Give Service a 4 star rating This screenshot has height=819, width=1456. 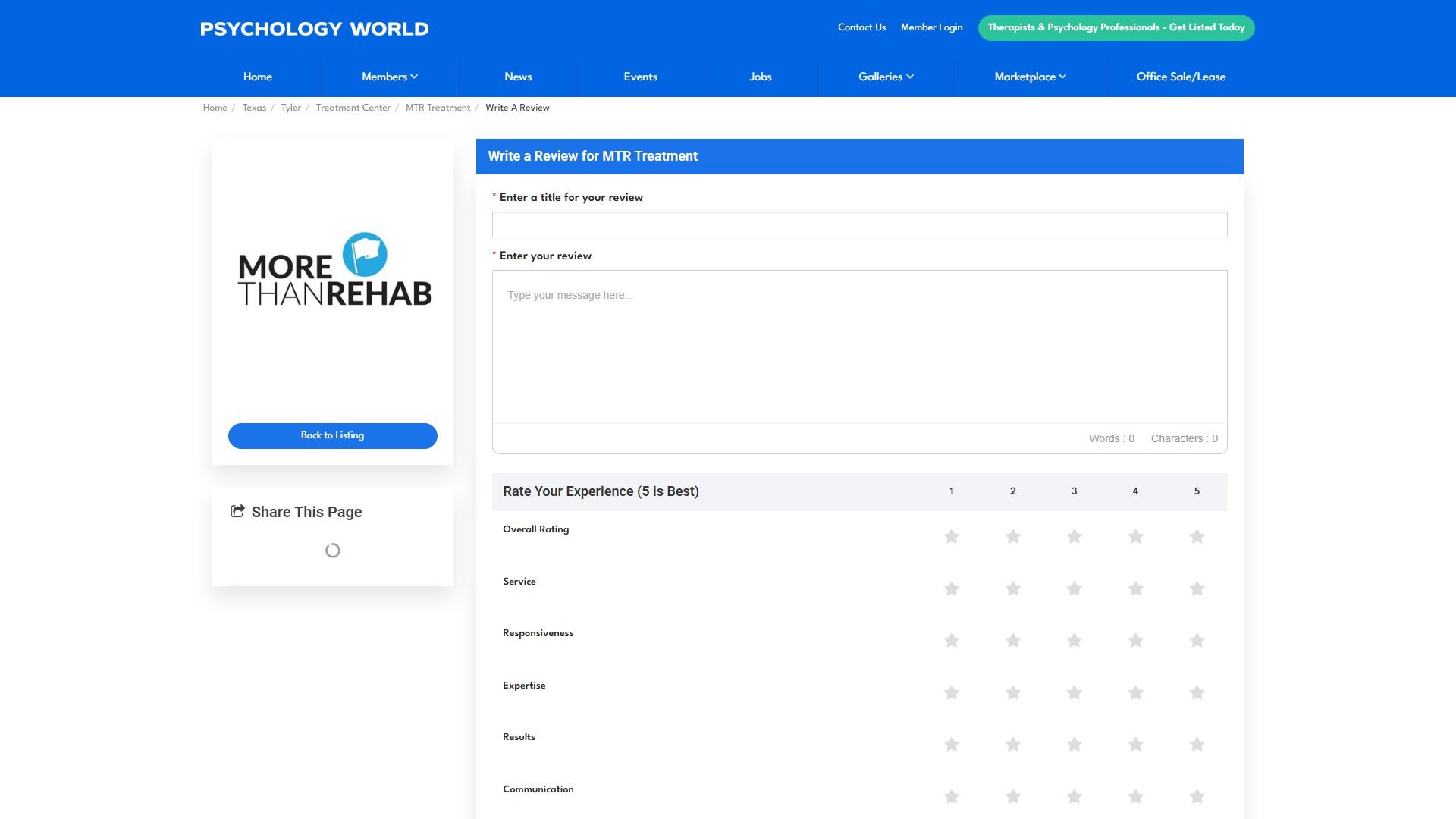click(1136, 589)
